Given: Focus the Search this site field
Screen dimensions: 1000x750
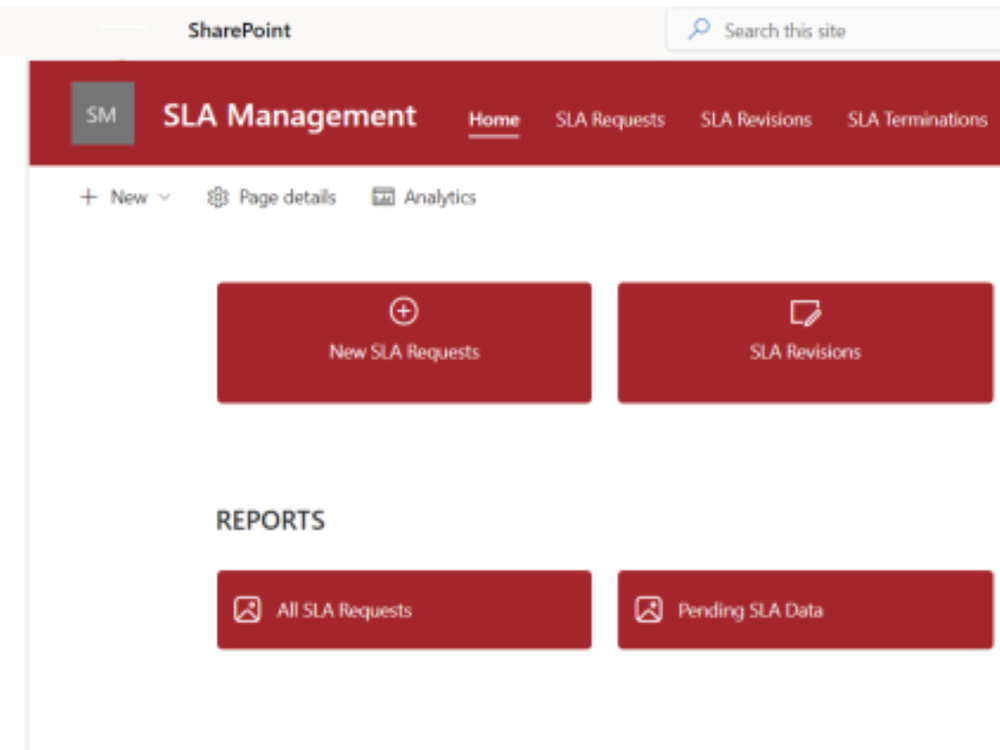Looking at the screenshot, I should (833, 30).
